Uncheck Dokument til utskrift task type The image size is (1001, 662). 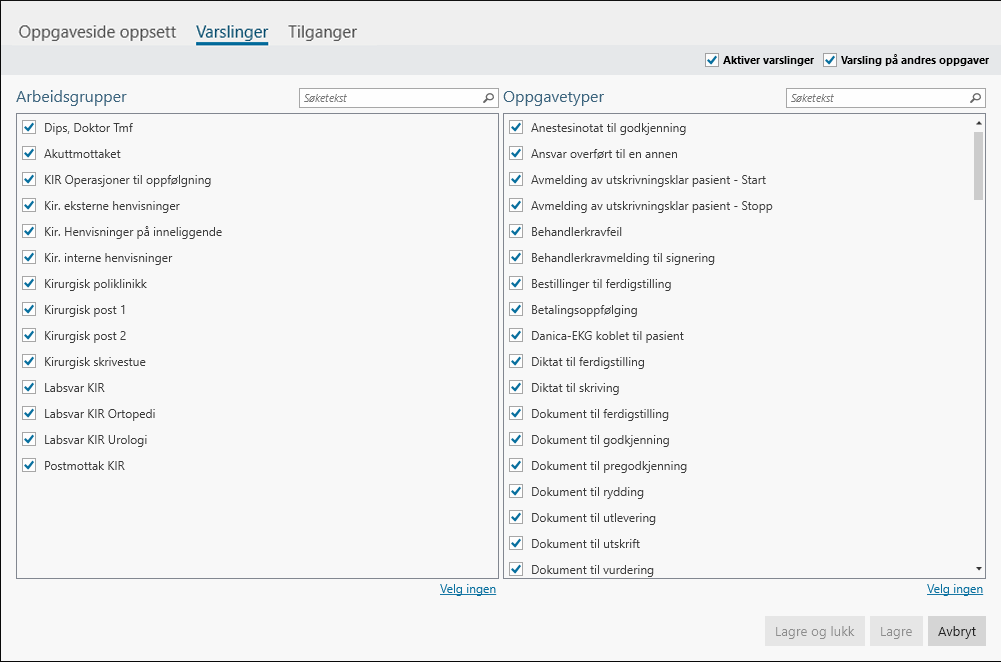tap(516, 544)
